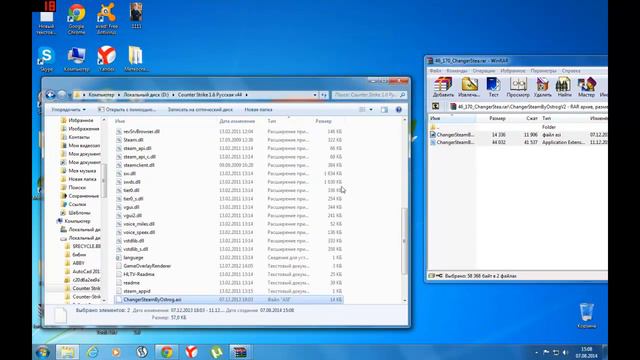Image resolution: width=640 pixels, height=360 pixels.
Task: Open the Файл menu in WinRAR
Action: [435, 71]
